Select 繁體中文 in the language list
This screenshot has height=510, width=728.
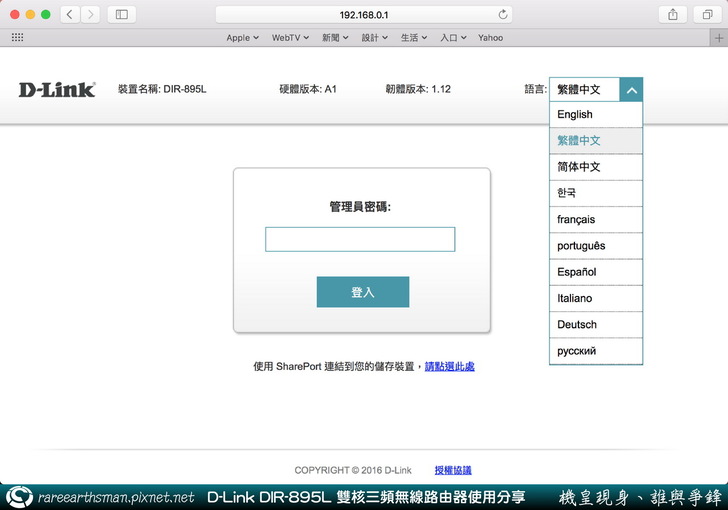(x=596, y=141)
